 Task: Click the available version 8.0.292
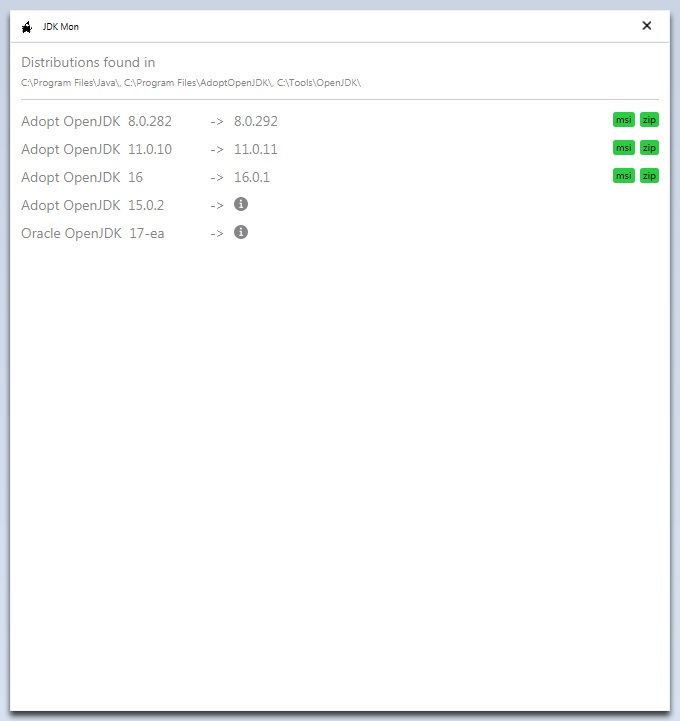pos(256,121)
